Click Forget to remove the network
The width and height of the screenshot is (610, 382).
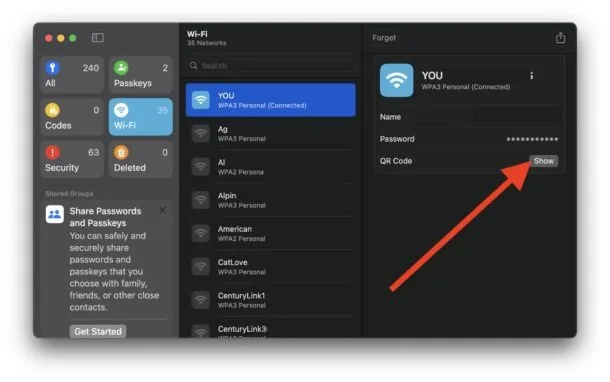(384, 38)
